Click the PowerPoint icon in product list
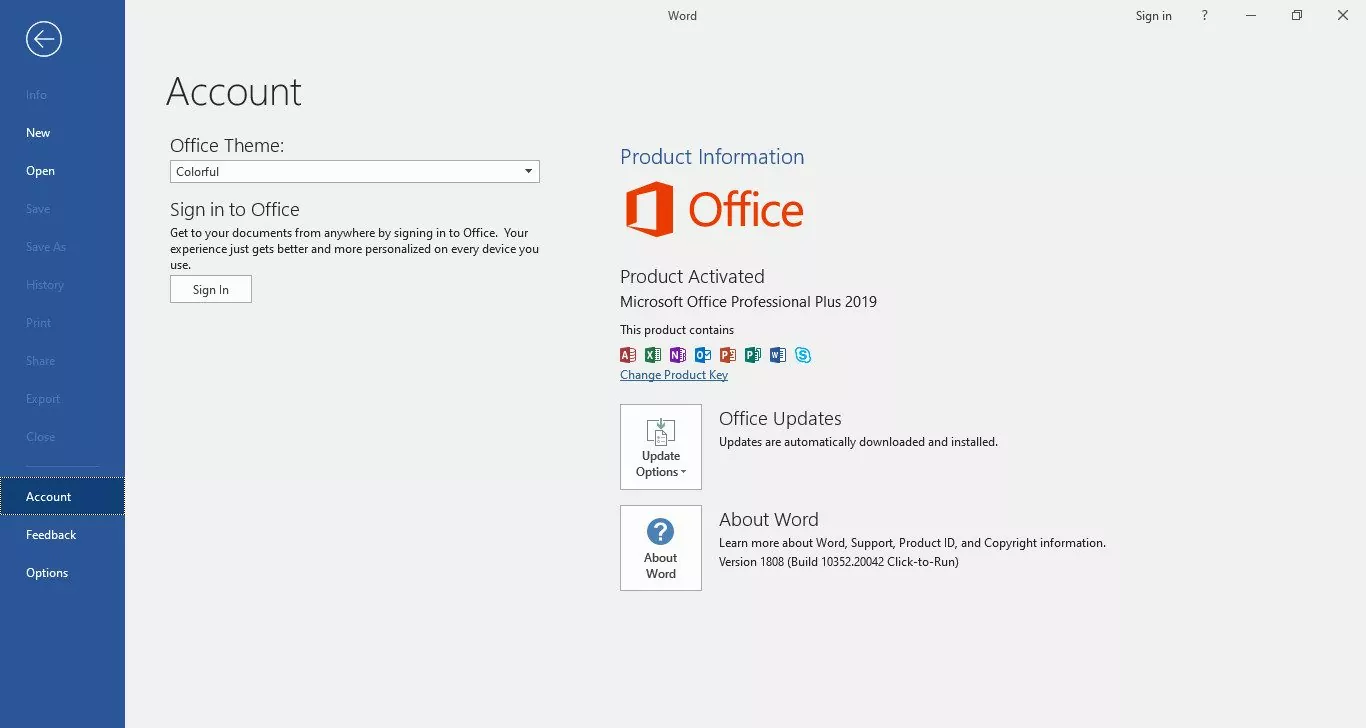1366x728 pixels. (x=728, y=355)
